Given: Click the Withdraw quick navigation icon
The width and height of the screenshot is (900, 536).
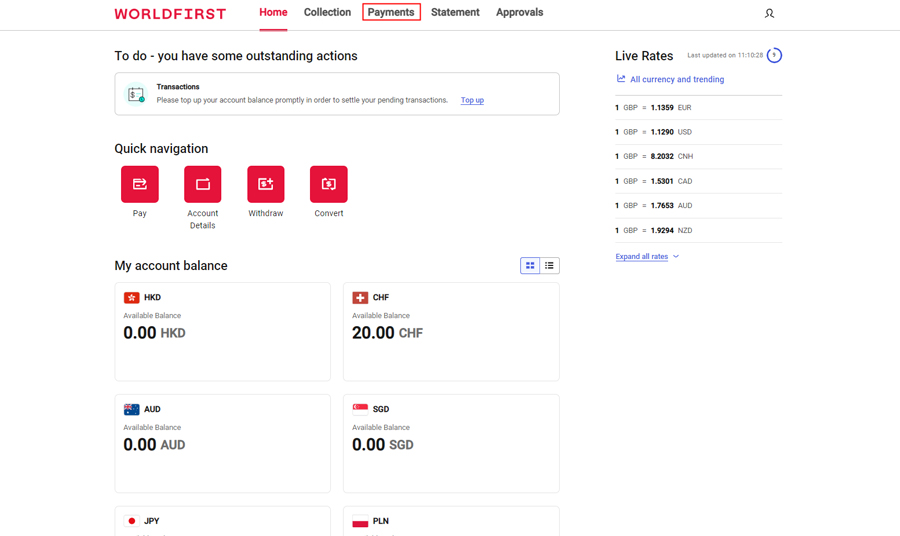Looking at the screenshot, I should [266, 184].
